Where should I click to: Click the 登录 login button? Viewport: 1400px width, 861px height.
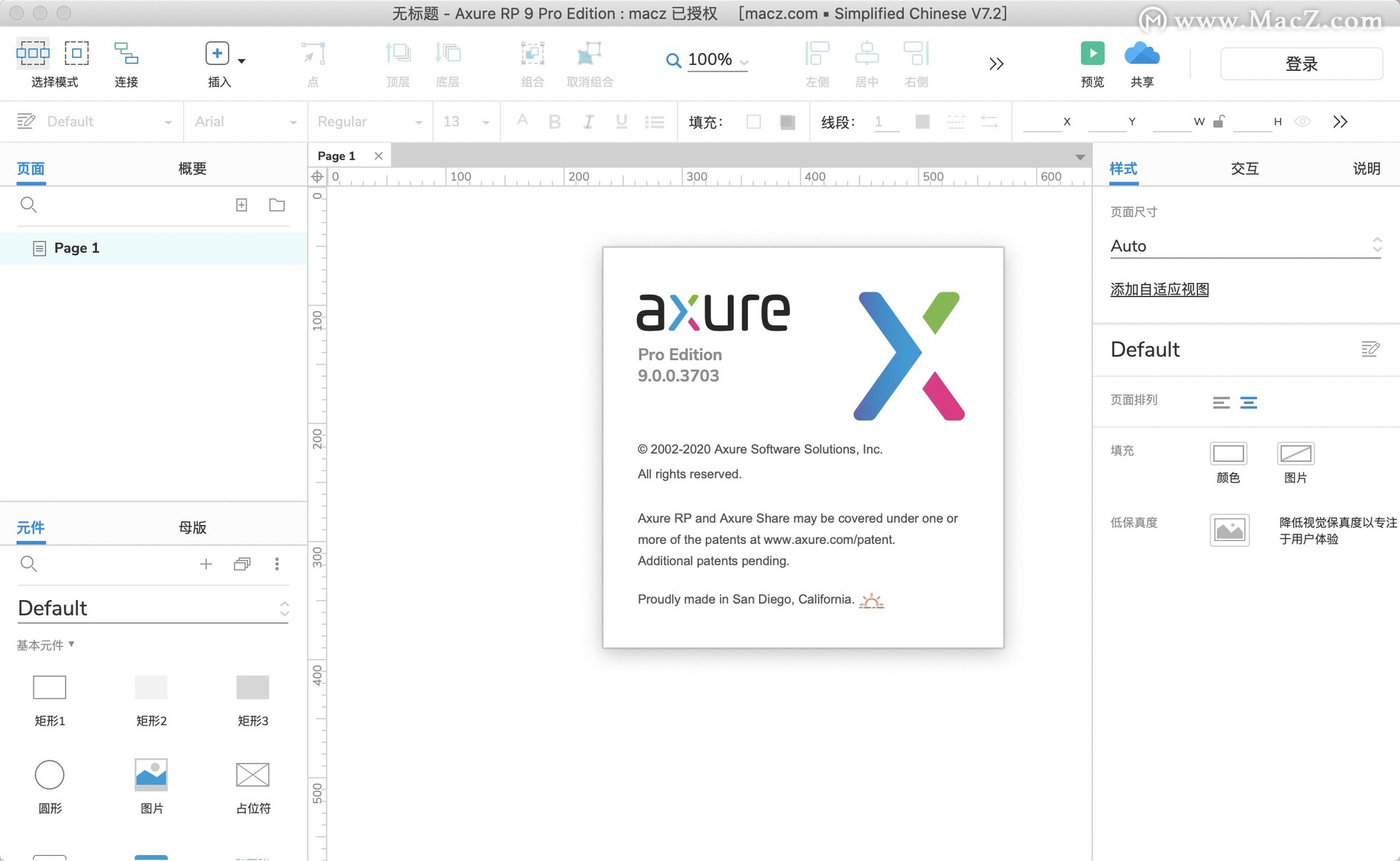pyautogui.click(x=1302, y=64)
